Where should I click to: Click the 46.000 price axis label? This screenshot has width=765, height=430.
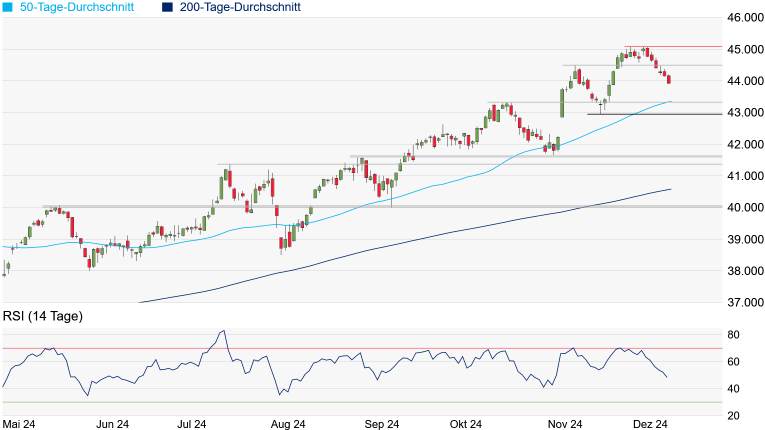pyautogui.click(x=740, y=18)
